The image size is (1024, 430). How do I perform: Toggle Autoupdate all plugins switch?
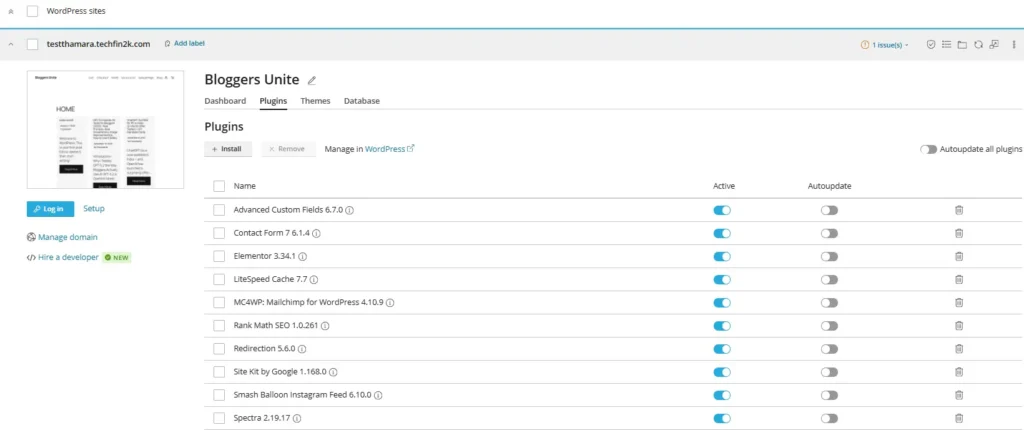[928, 149]
